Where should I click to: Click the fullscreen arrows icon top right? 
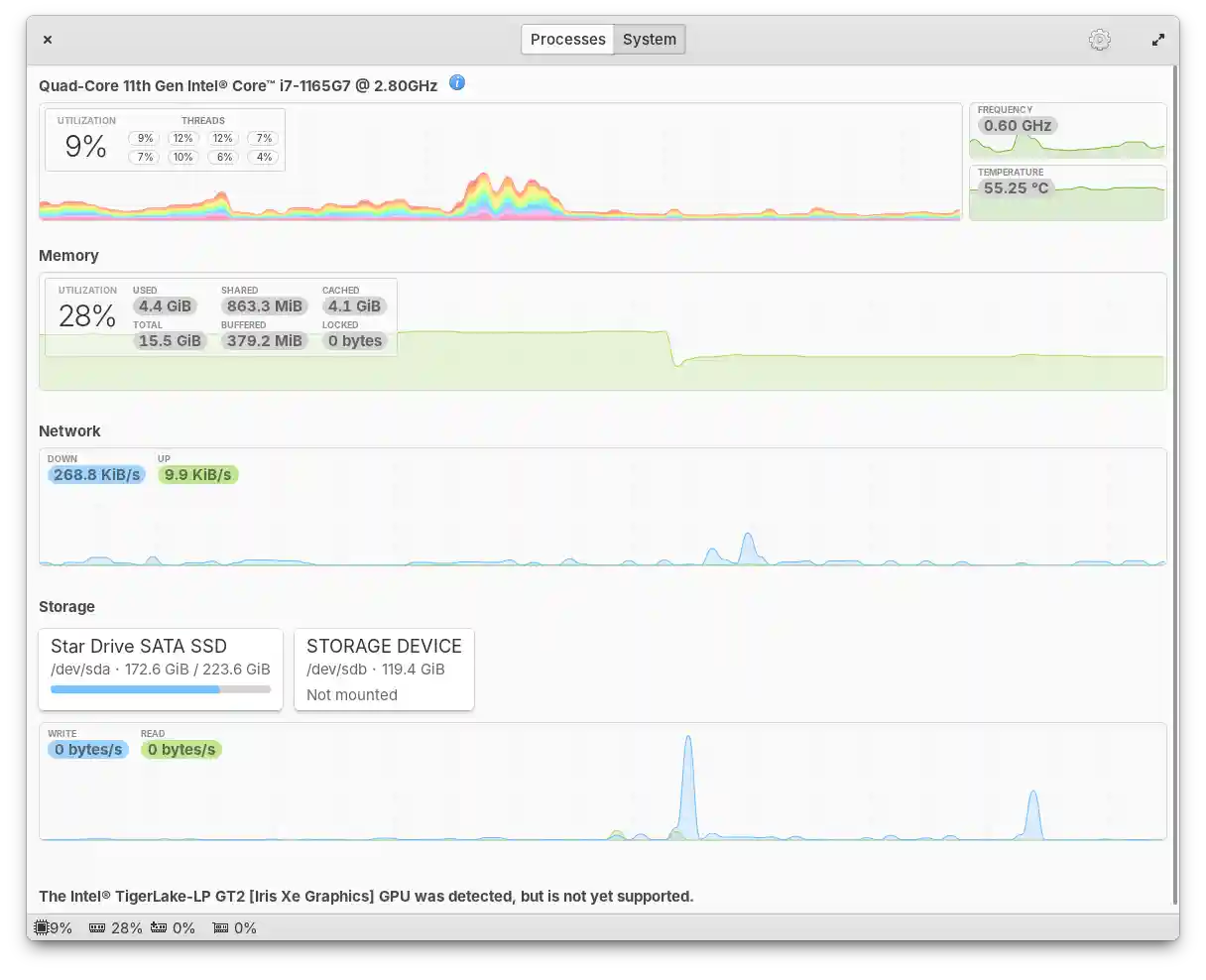1158,39
